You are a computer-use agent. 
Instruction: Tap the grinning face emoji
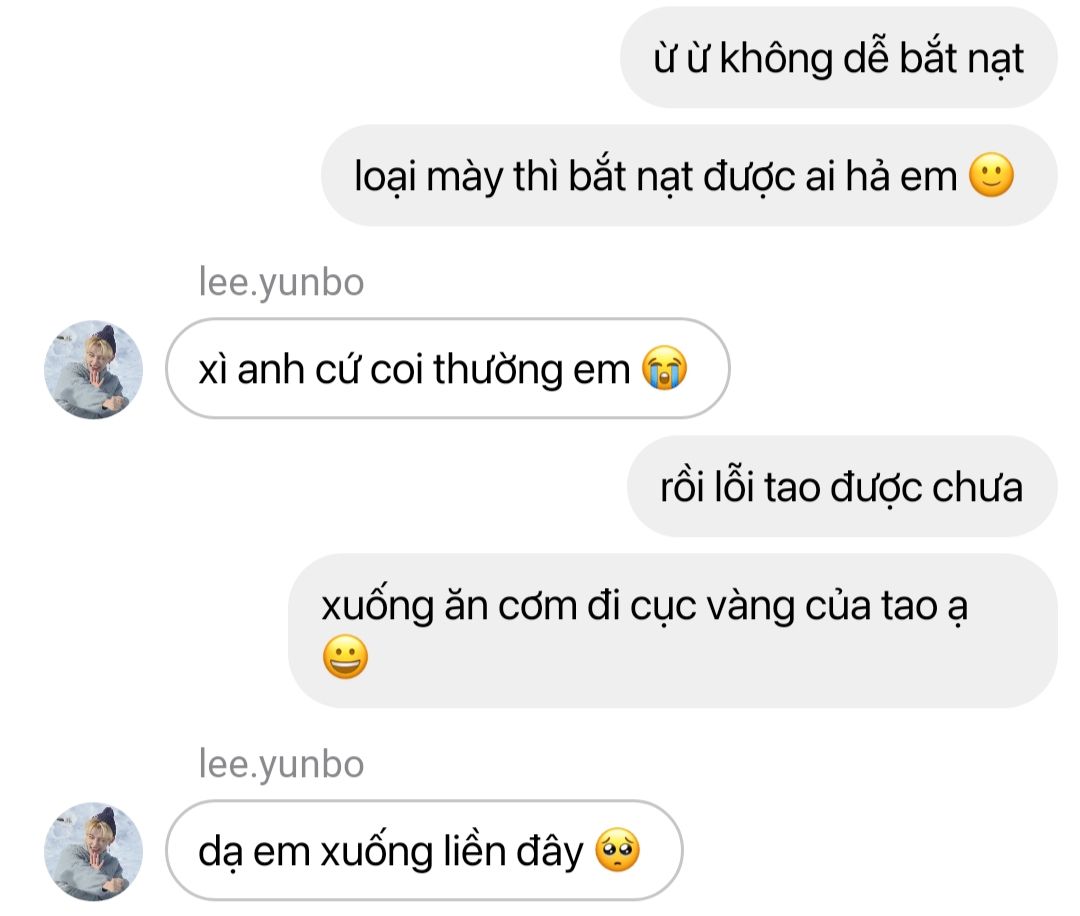[x=345, y=656]
